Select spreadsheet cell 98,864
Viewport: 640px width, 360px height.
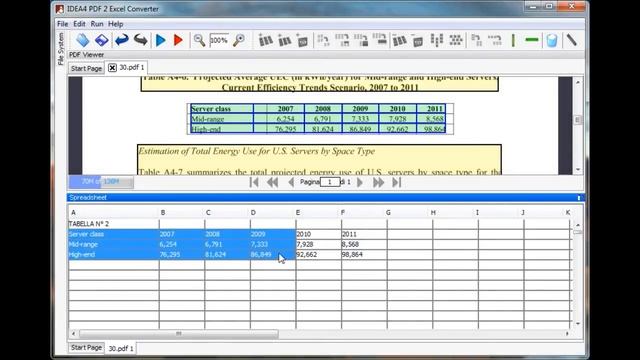coord(364,254)
